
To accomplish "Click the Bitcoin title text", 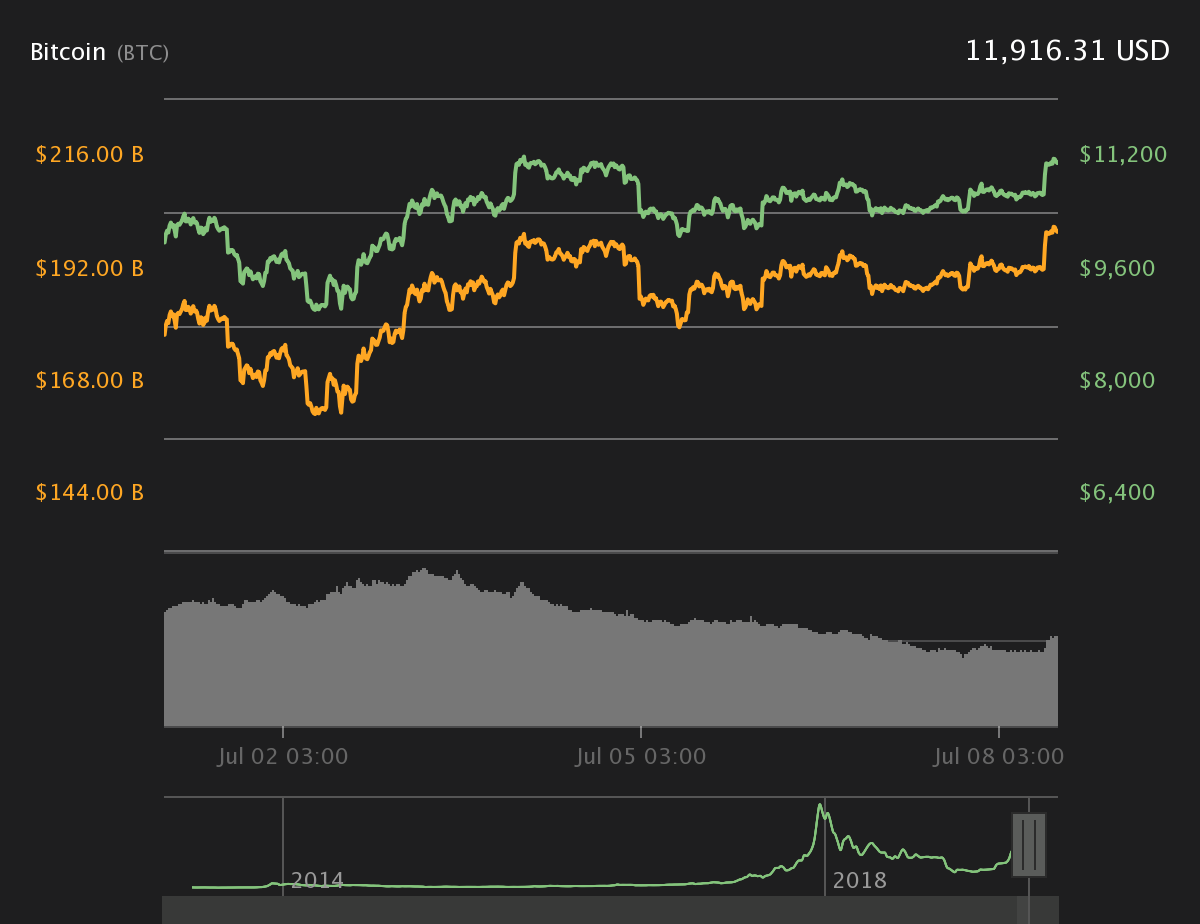I will (x=68, y=52).
